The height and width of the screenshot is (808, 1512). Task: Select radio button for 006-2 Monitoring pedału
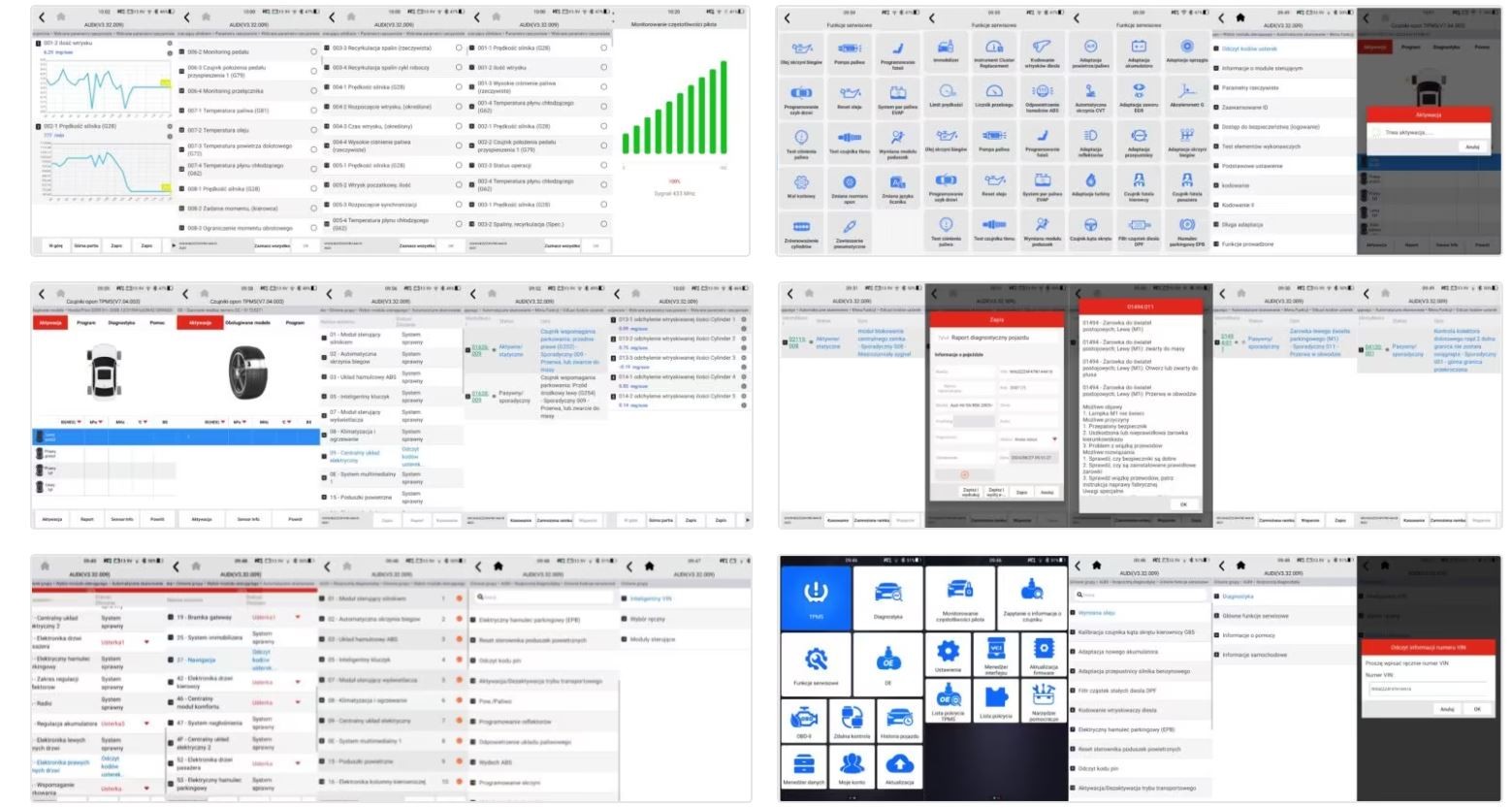(313, 52)
